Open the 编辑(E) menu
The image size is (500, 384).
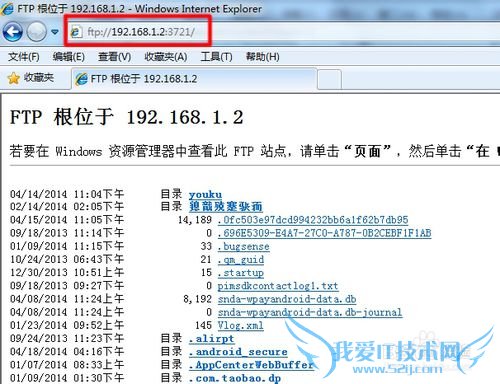[x=69, y=57]
